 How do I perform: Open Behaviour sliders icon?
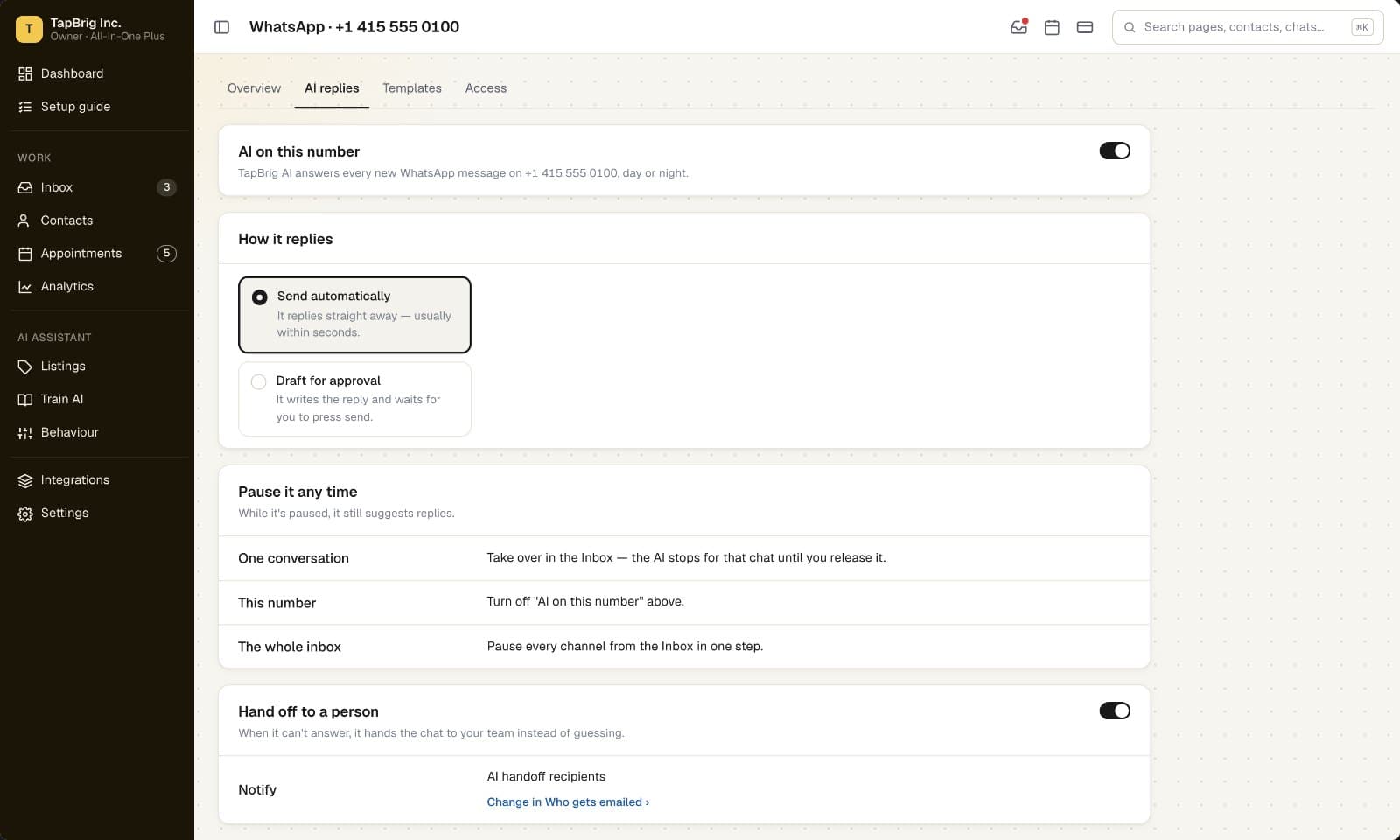coord(25,433)
